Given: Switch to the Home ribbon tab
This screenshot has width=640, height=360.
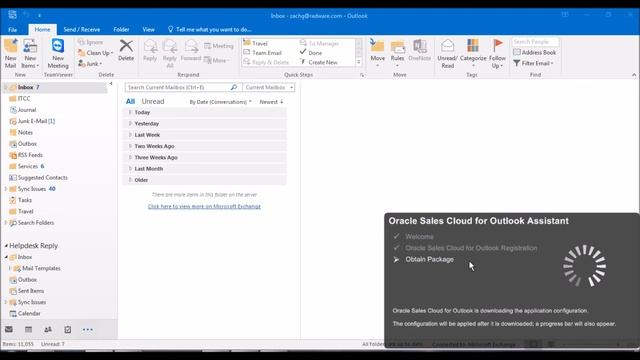Looking at the screenshot, I should [42, 29].
